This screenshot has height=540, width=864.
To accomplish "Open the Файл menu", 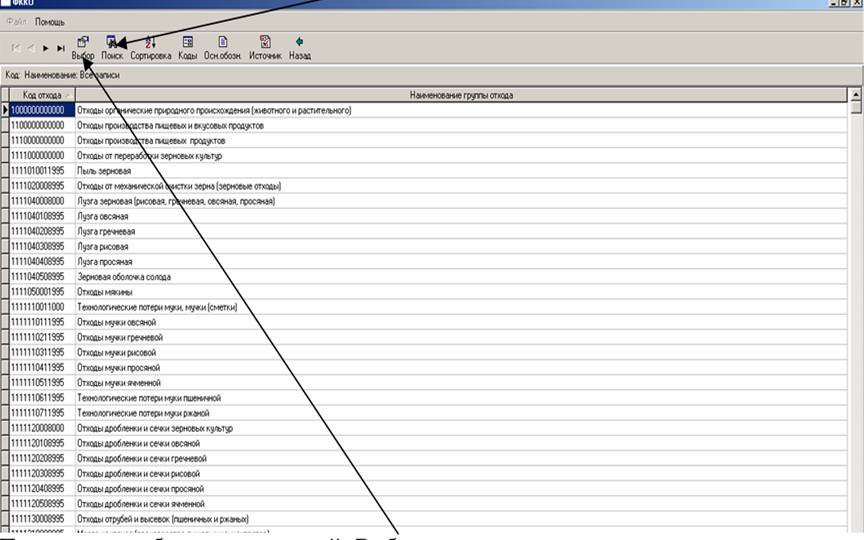I will pyautogui.click(x=19, y=21).
